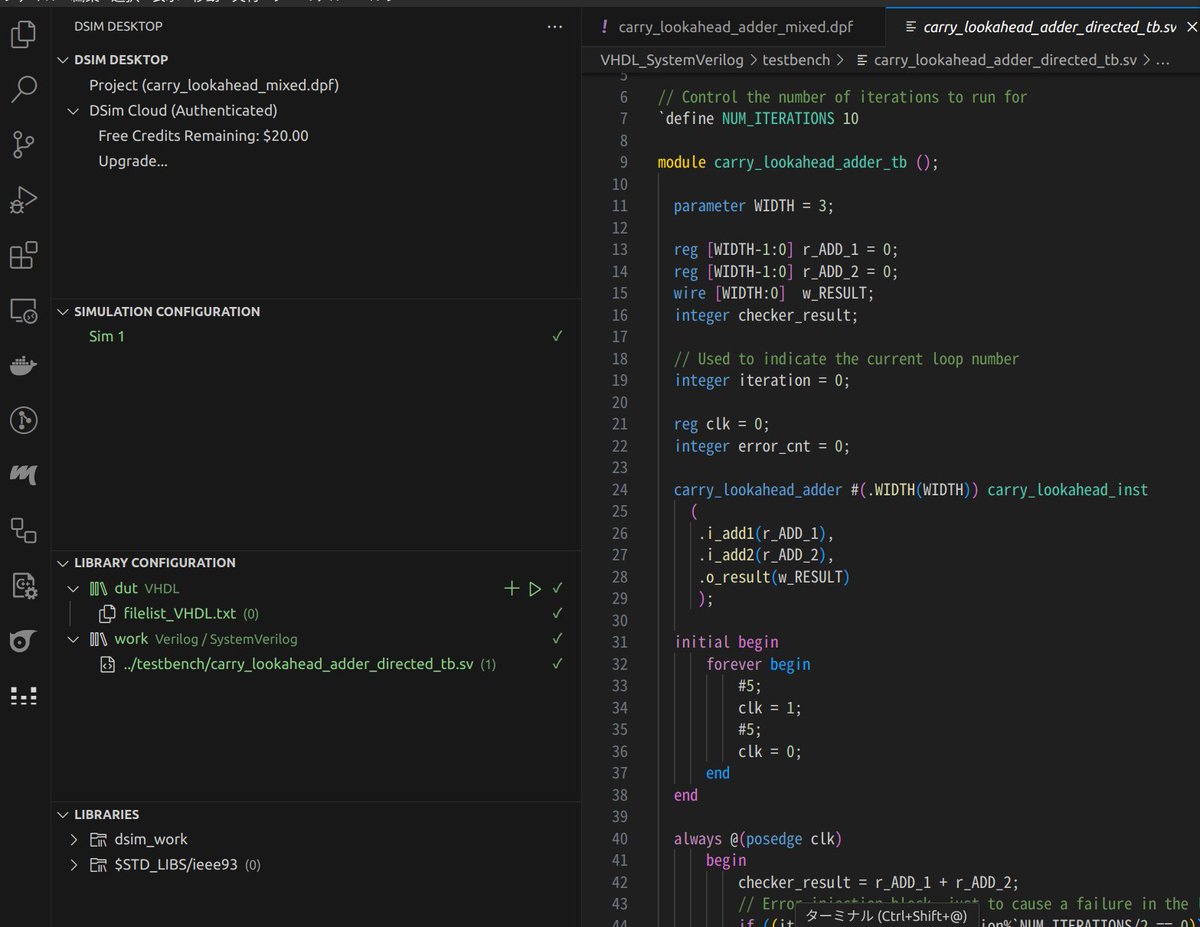This screenshot has width=1200, height=927.
Task: Click the checkmark status next to Sim 1
Action: tap(558, 337)
